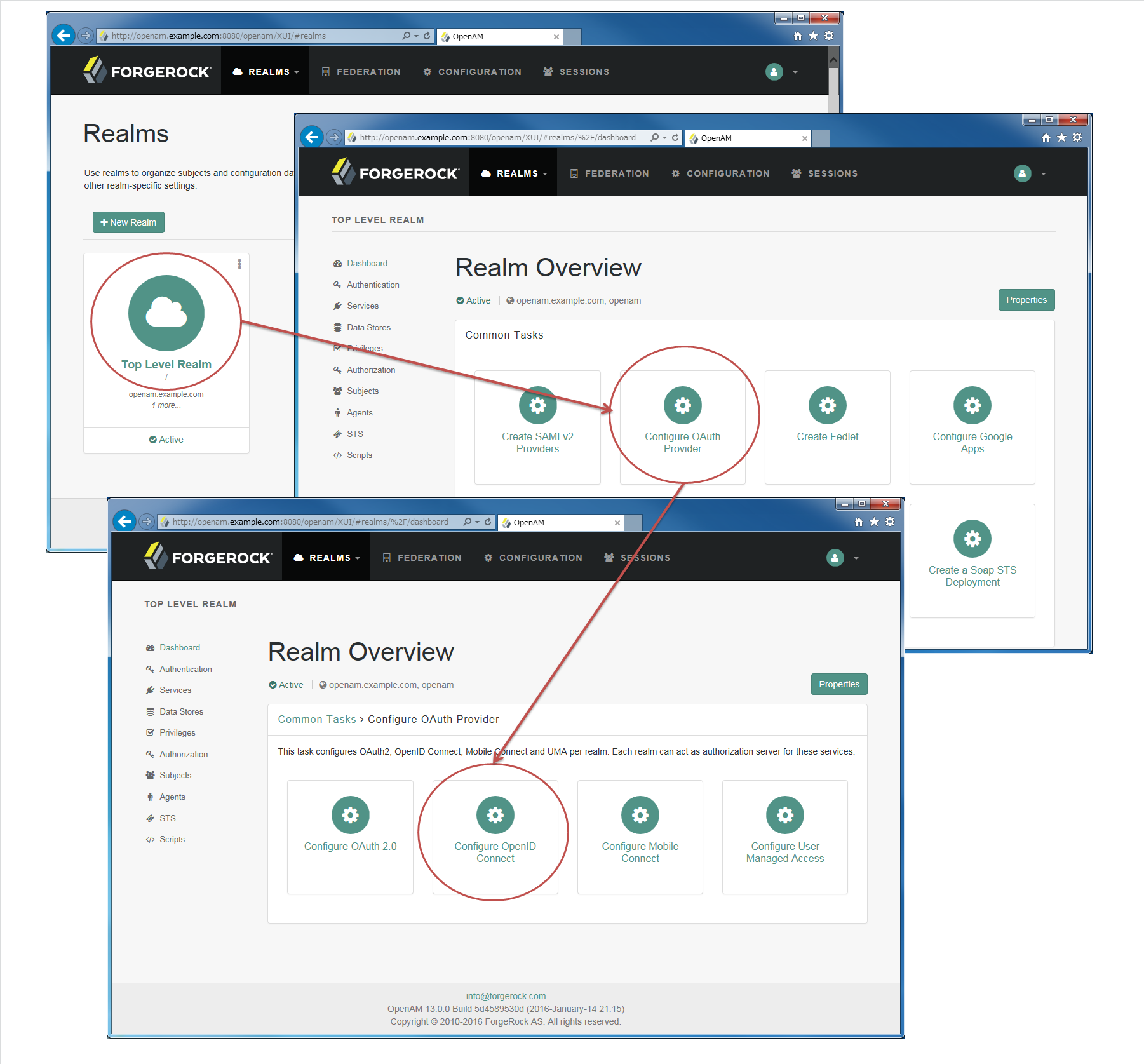The height and width of the screenshot is (1064, 1144).
Task: Click Configure OAuth Provider gear icon in middle window
Action: 683,405
